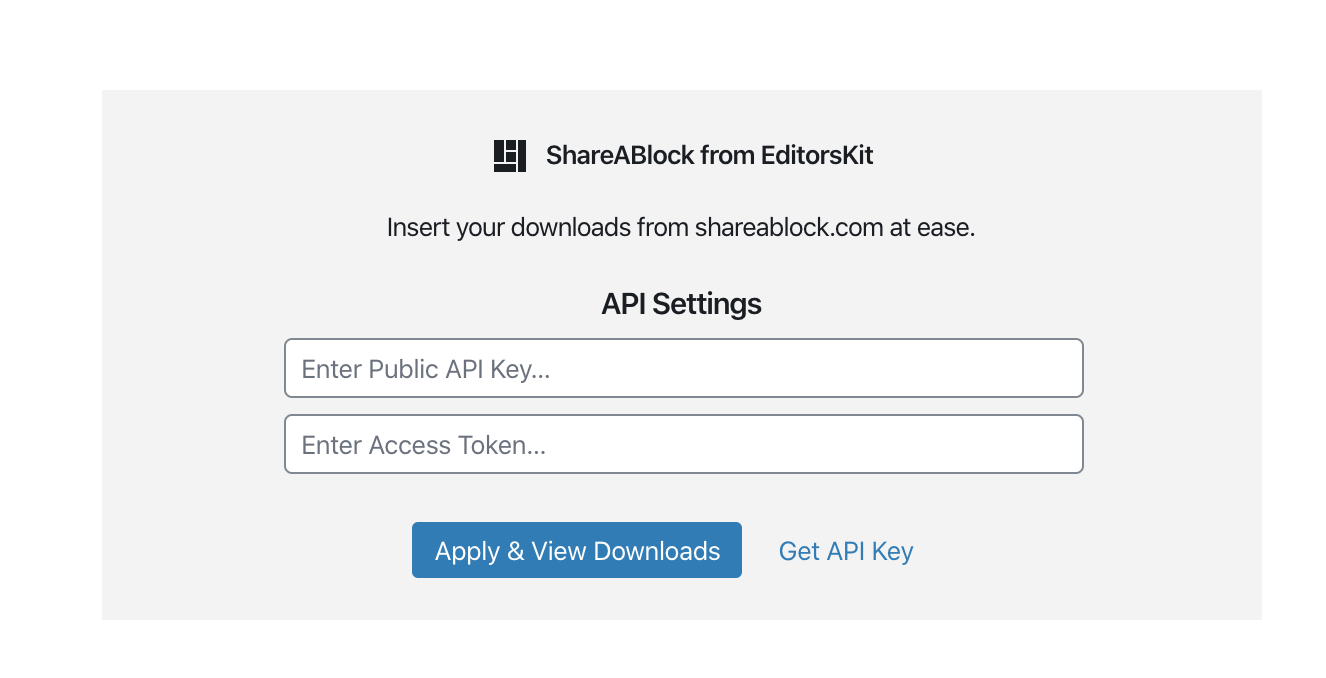
Task: Click inside the Public API Key field
Action: pos(683,368)
